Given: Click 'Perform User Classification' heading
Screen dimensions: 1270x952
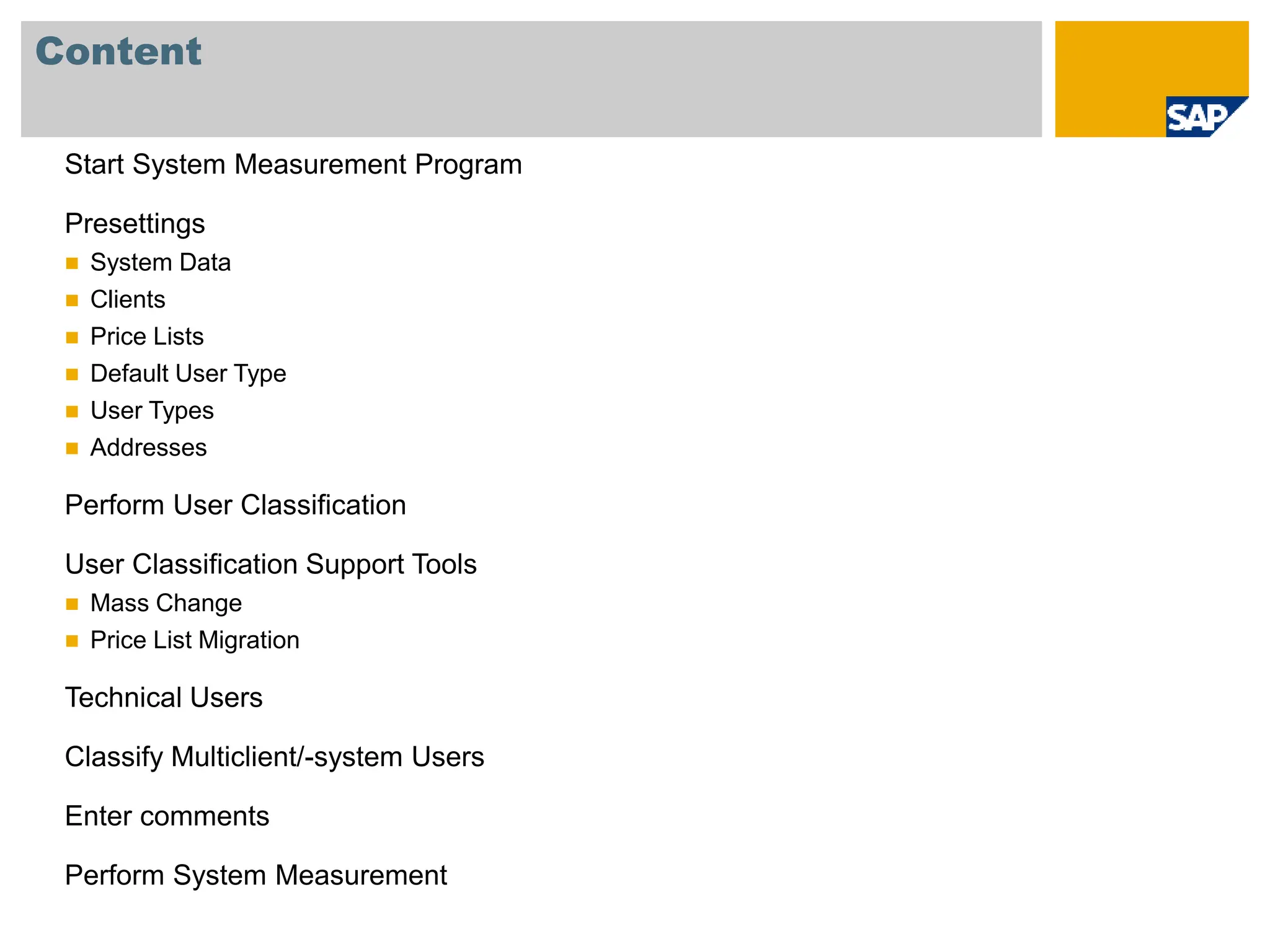Looking at the screenshot, I should click(x=236, y=505).
